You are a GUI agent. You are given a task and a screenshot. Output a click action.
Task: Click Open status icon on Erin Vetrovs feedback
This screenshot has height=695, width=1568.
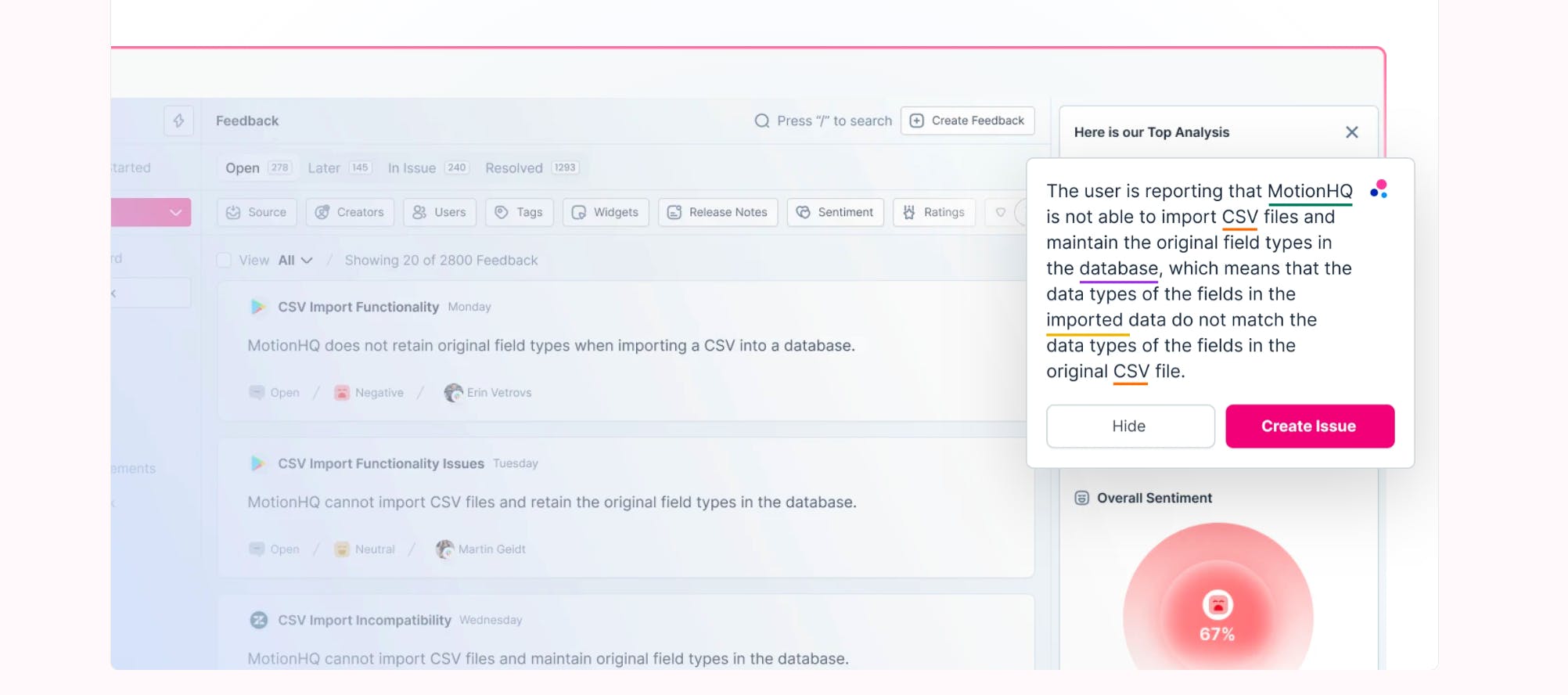pos(257,392)
